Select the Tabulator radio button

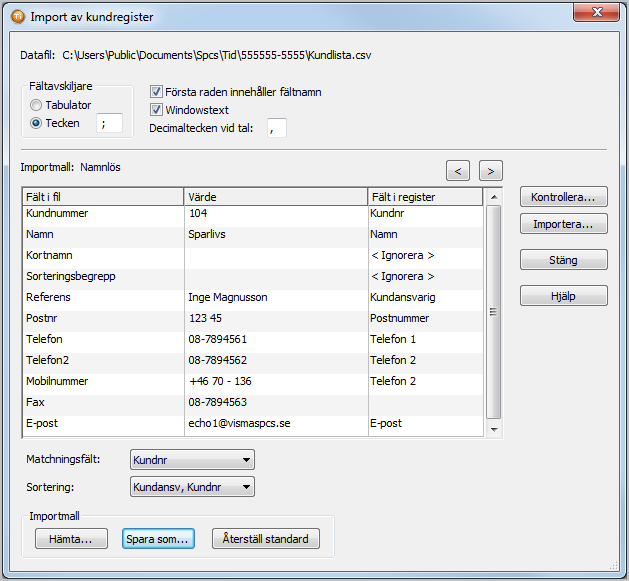(x=37, y=105)
